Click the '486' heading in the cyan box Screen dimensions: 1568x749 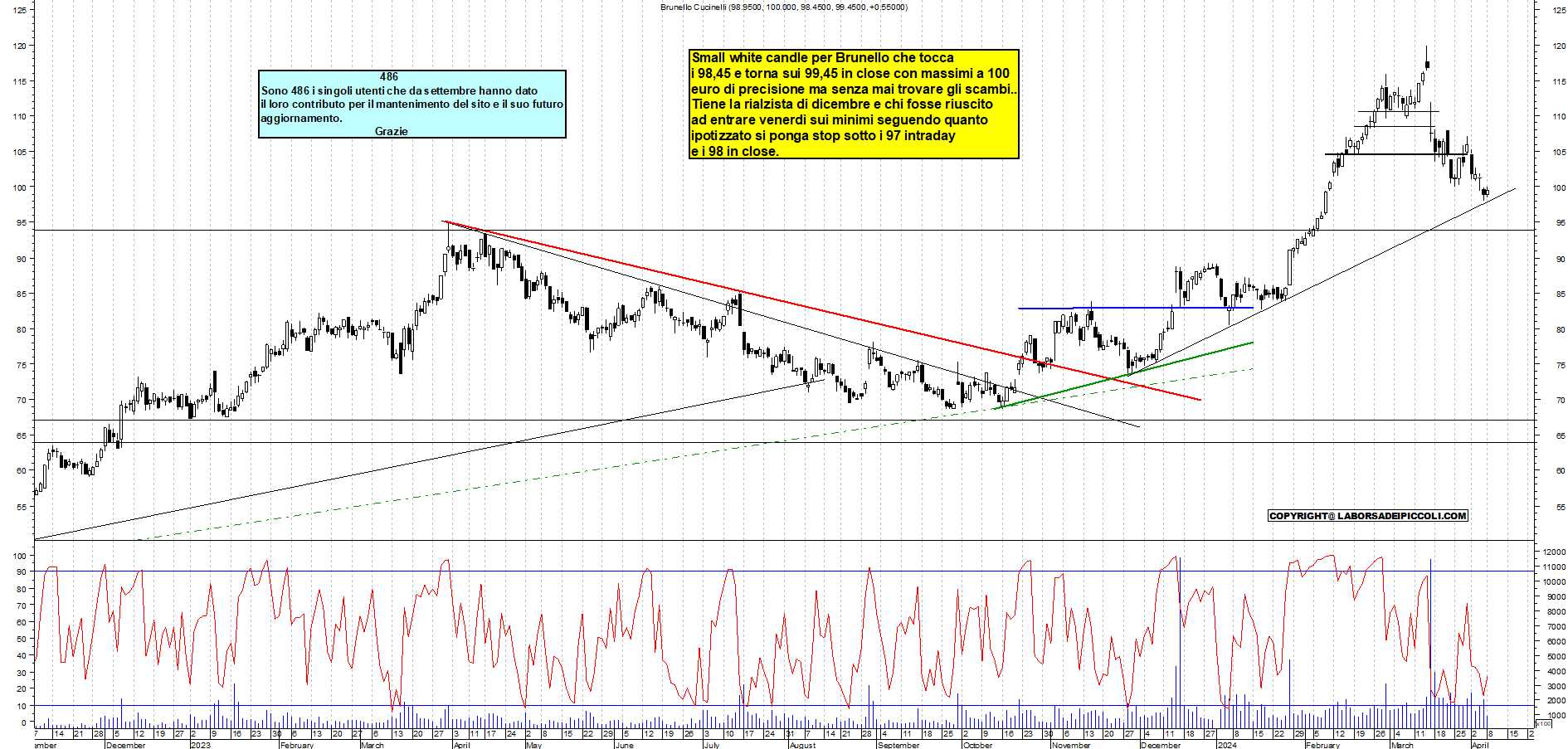389,76
